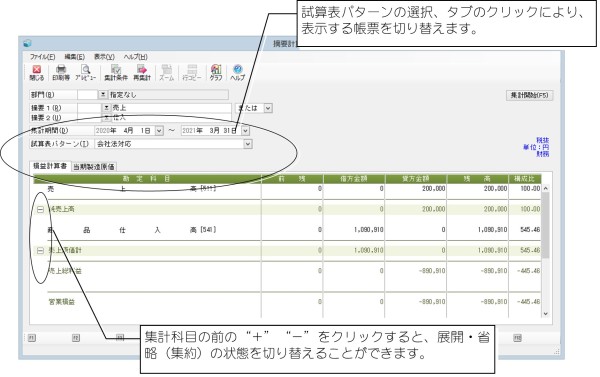The image size is (600, 377).
Task: Click the application icon in title bar
Action: pos(27,43)
